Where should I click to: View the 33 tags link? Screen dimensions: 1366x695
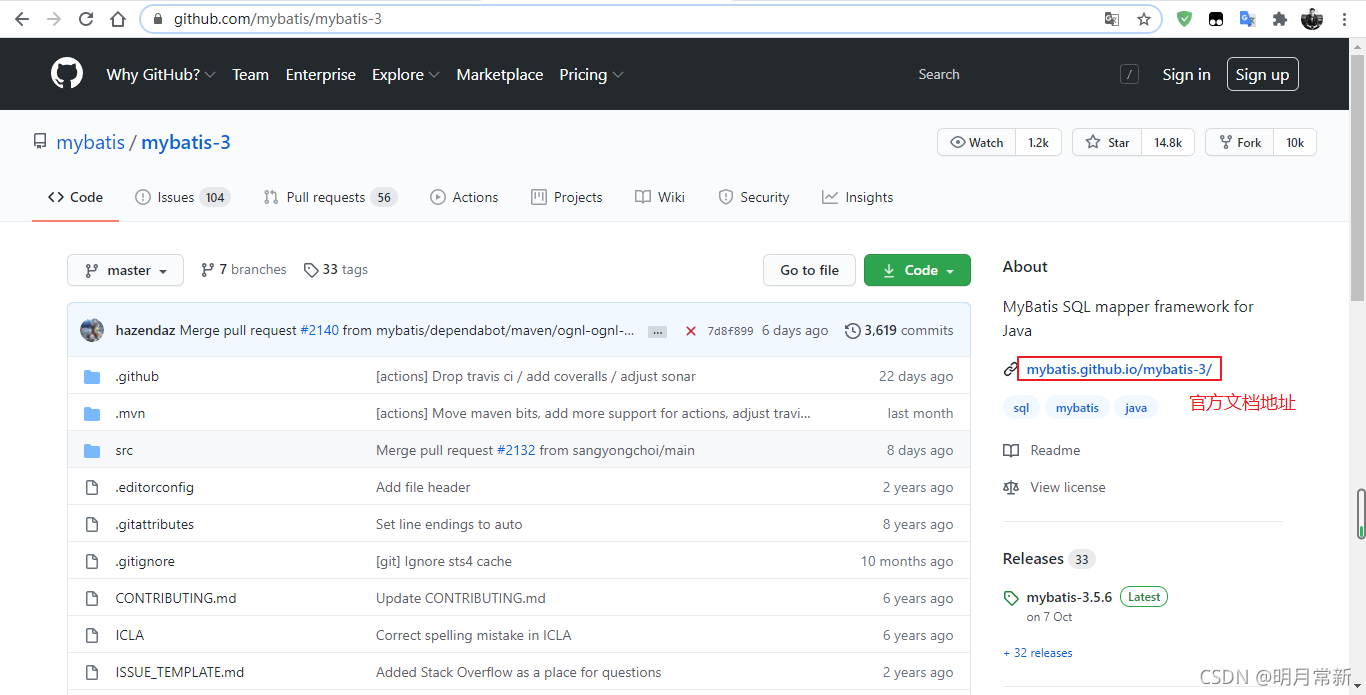coord(336,270)
